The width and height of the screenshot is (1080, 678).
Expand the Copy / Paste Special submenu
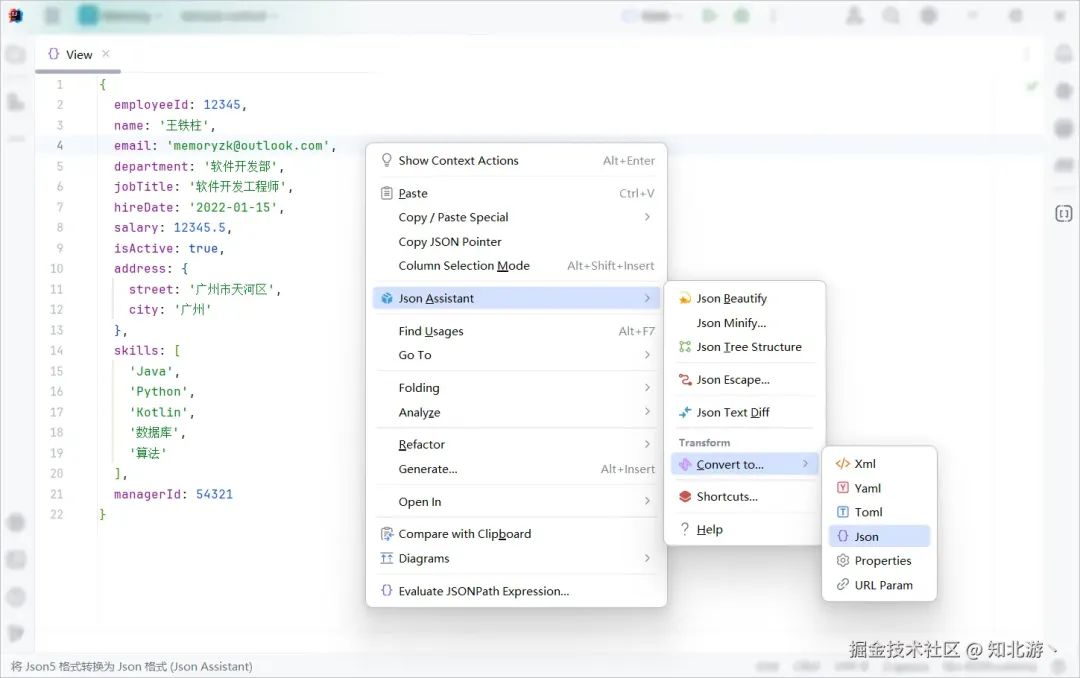647,217
